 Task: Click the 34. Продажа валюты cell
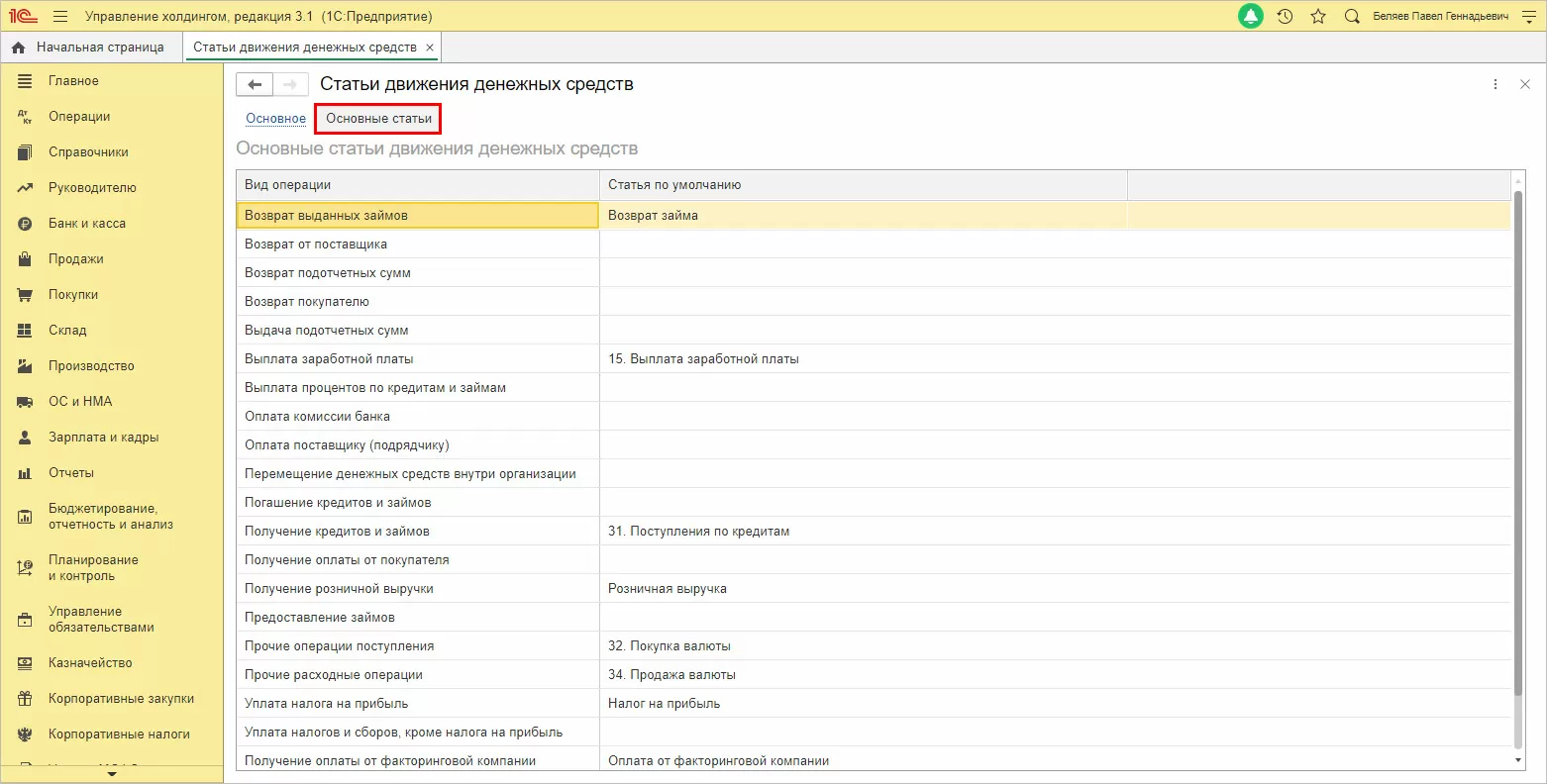tap(864, 675)
